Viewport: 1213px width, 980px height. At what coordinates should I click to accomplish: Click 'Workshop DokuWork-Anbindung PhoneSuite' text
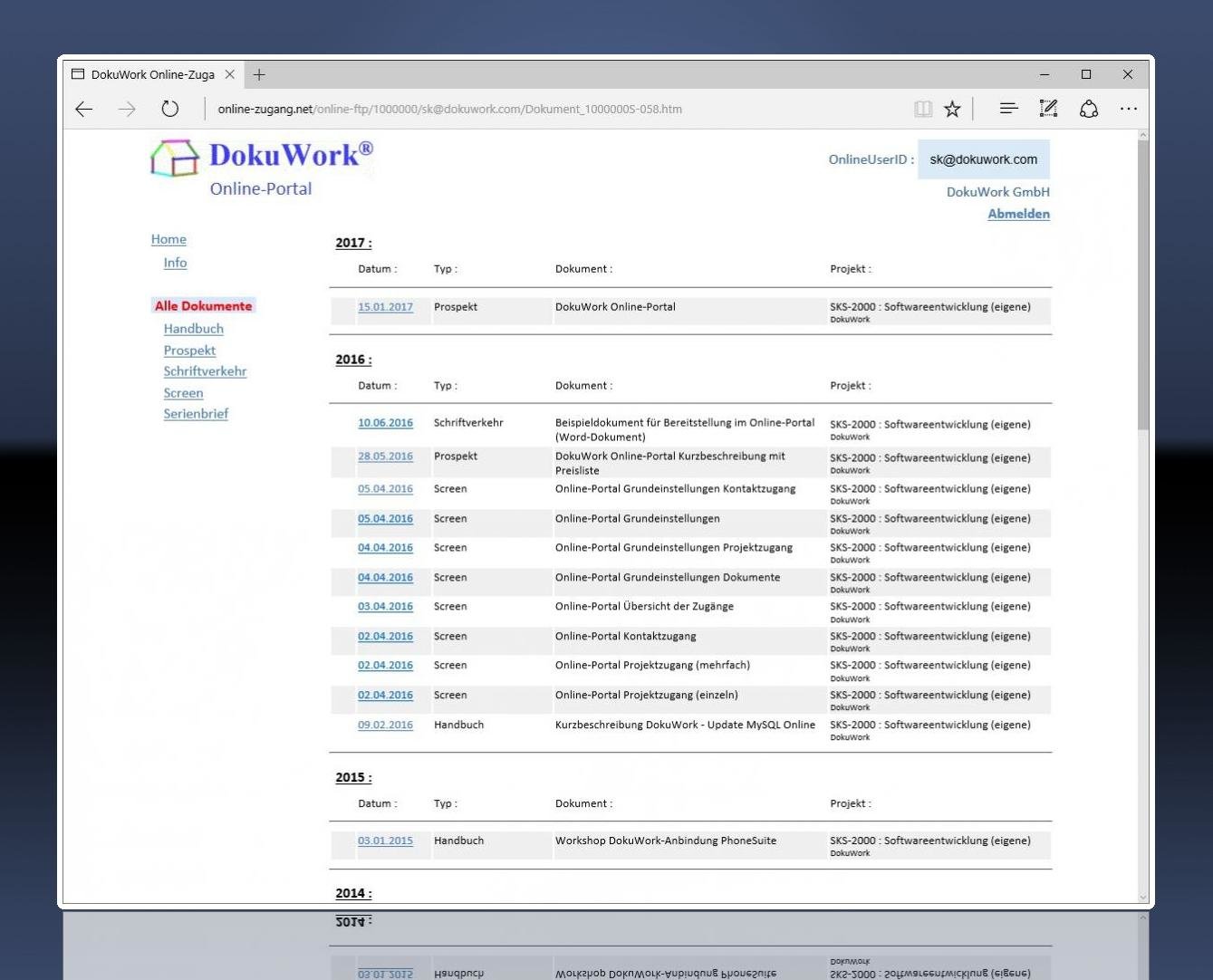666,841
